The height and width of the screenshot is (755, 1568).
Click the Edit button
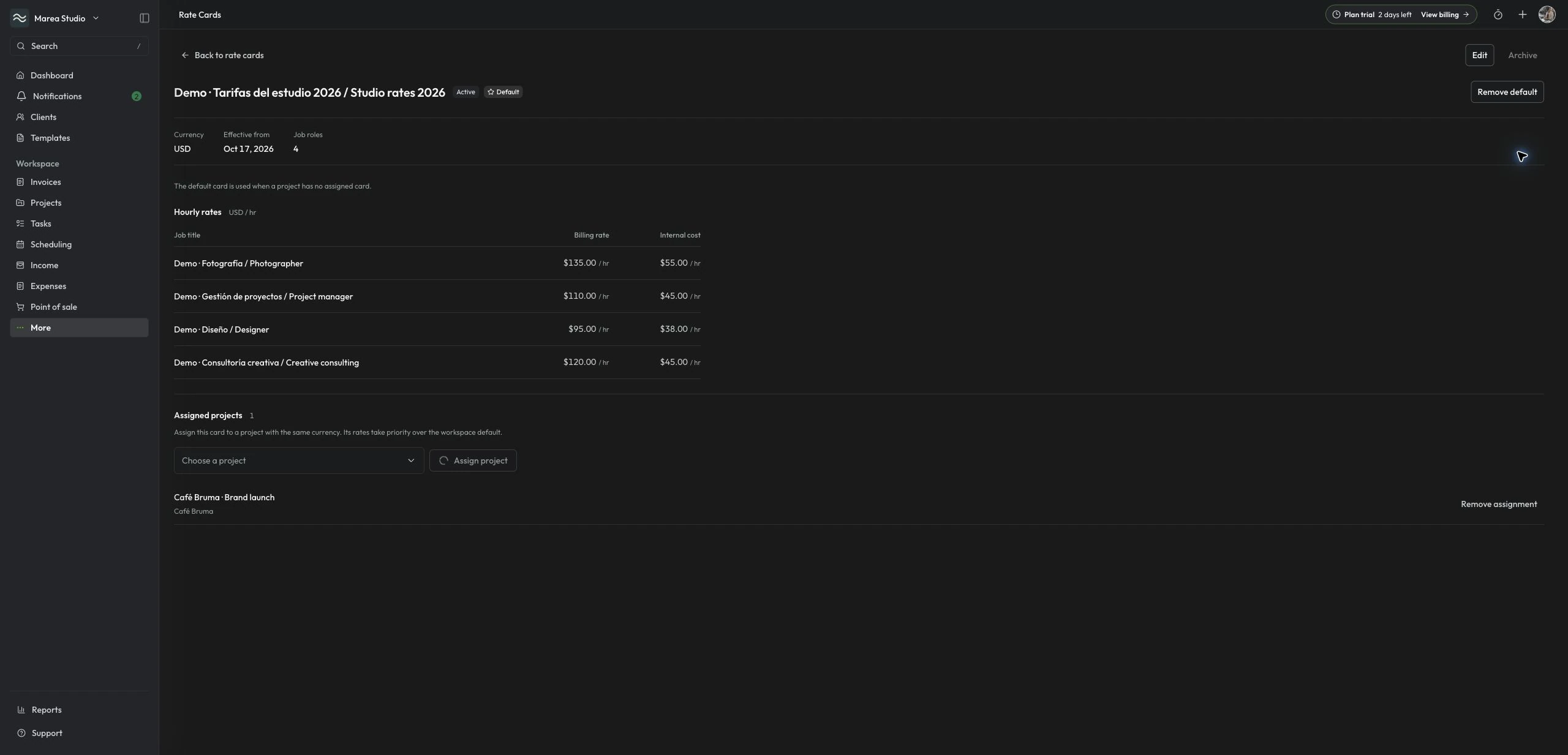(x=1479, y=55)
